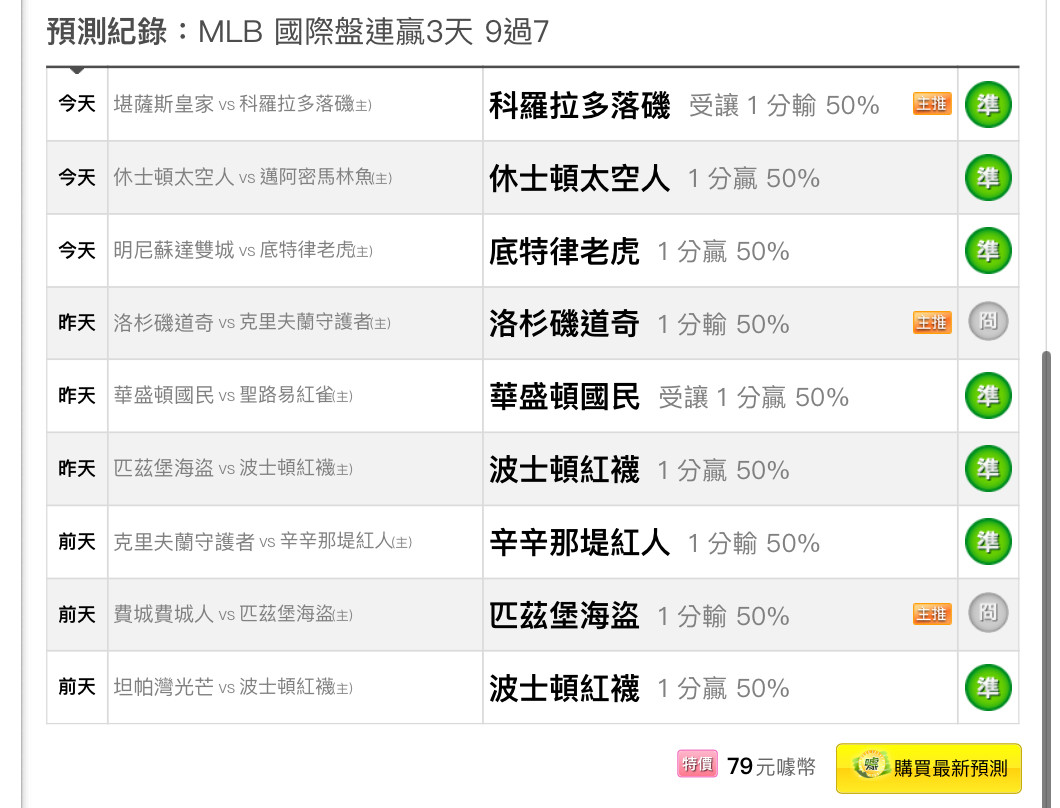Click the green 準 icon for 休士頓太空人 row
1060x808 pixels.
point(988,178)
